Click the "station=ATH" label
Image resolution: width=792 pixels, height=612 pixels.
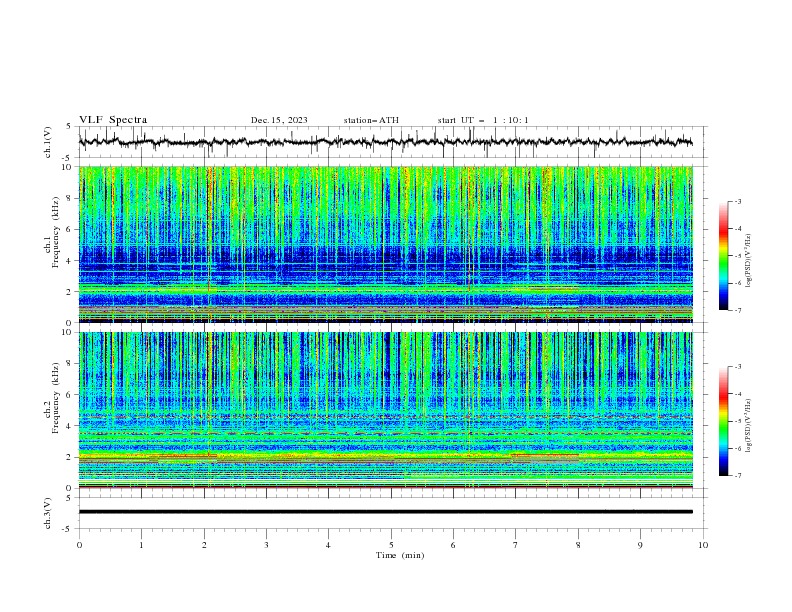[x=371, y=120]
